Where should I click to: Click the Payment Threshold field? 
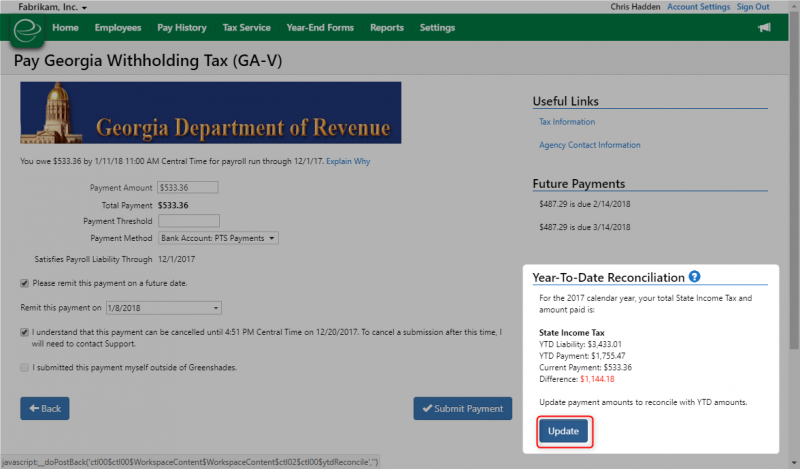tap(189, 221)
